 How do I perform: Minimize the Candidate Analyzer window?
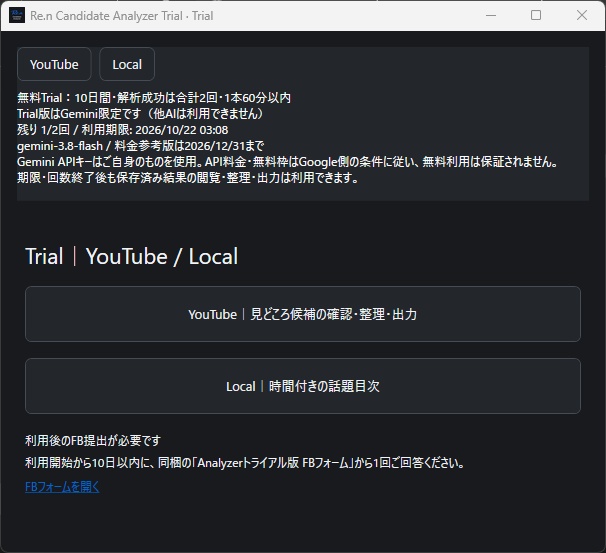[491, 15]
